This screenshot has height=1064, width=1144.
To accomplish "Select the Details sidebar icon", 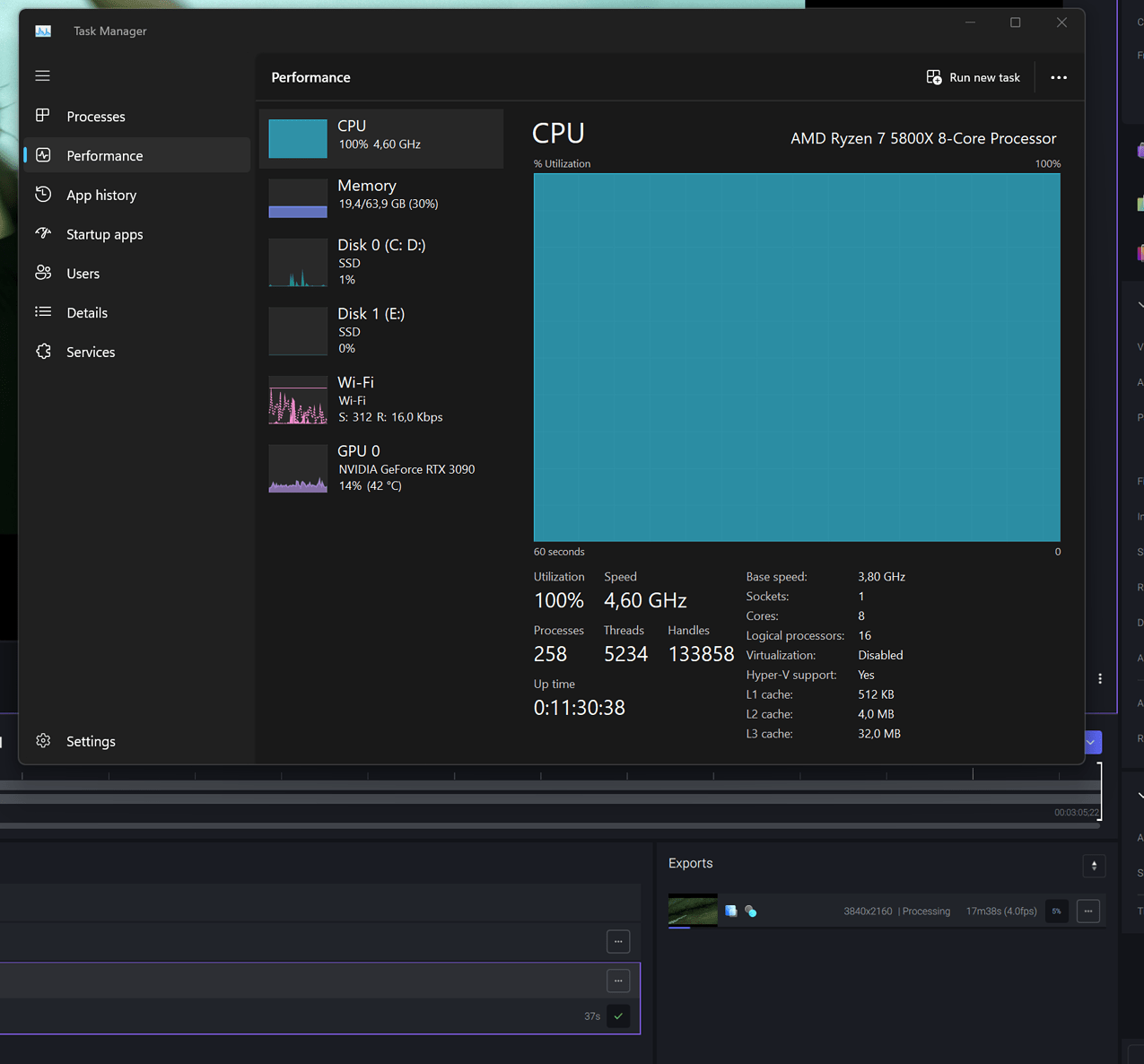I will click(x=43, y=312).
